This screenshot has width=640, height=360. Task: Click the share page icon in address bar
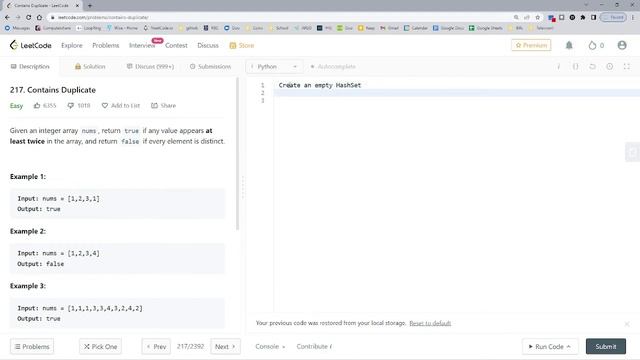(x=527, y=17)
